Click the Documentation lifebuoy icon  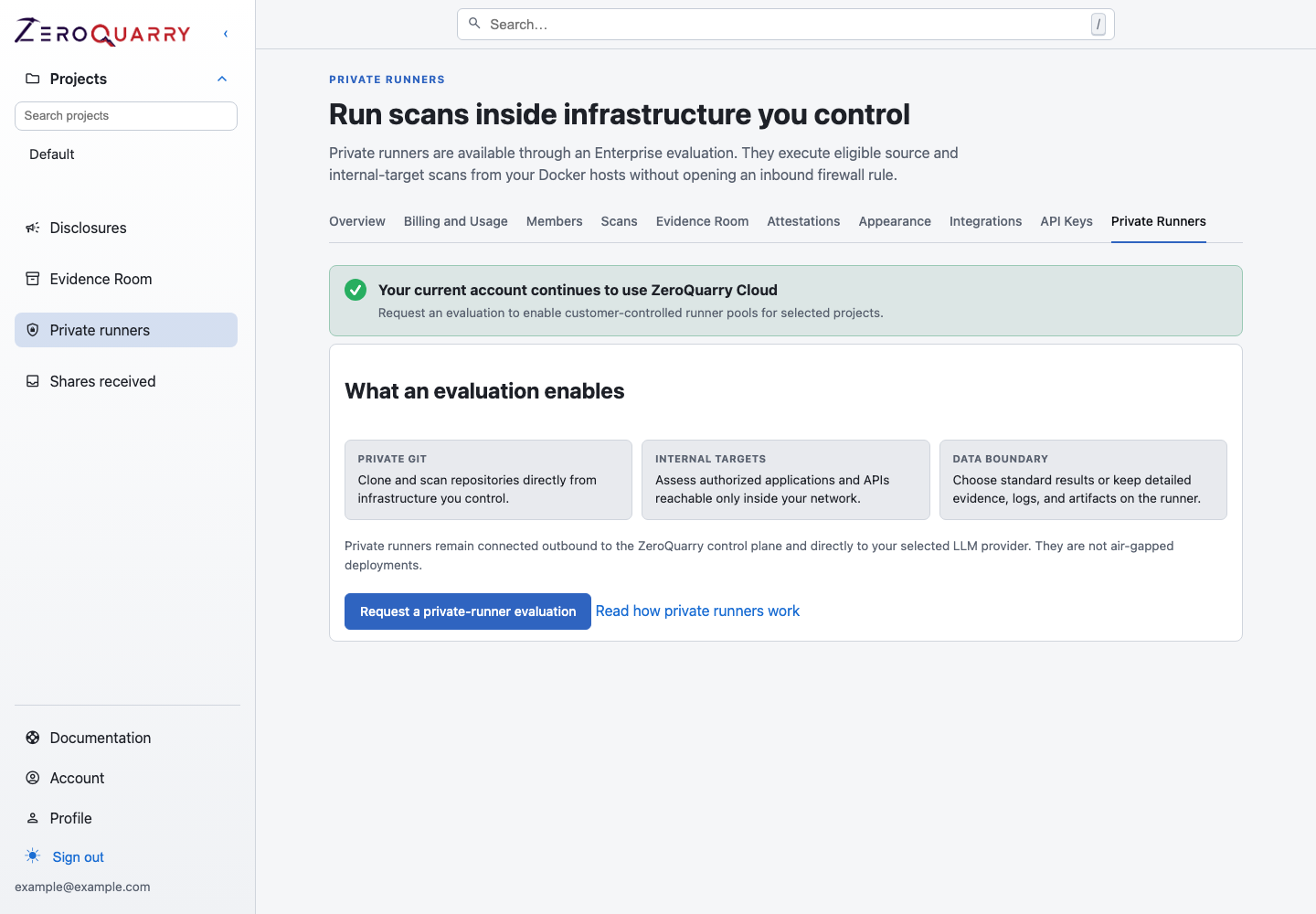[x=33, y=738]
